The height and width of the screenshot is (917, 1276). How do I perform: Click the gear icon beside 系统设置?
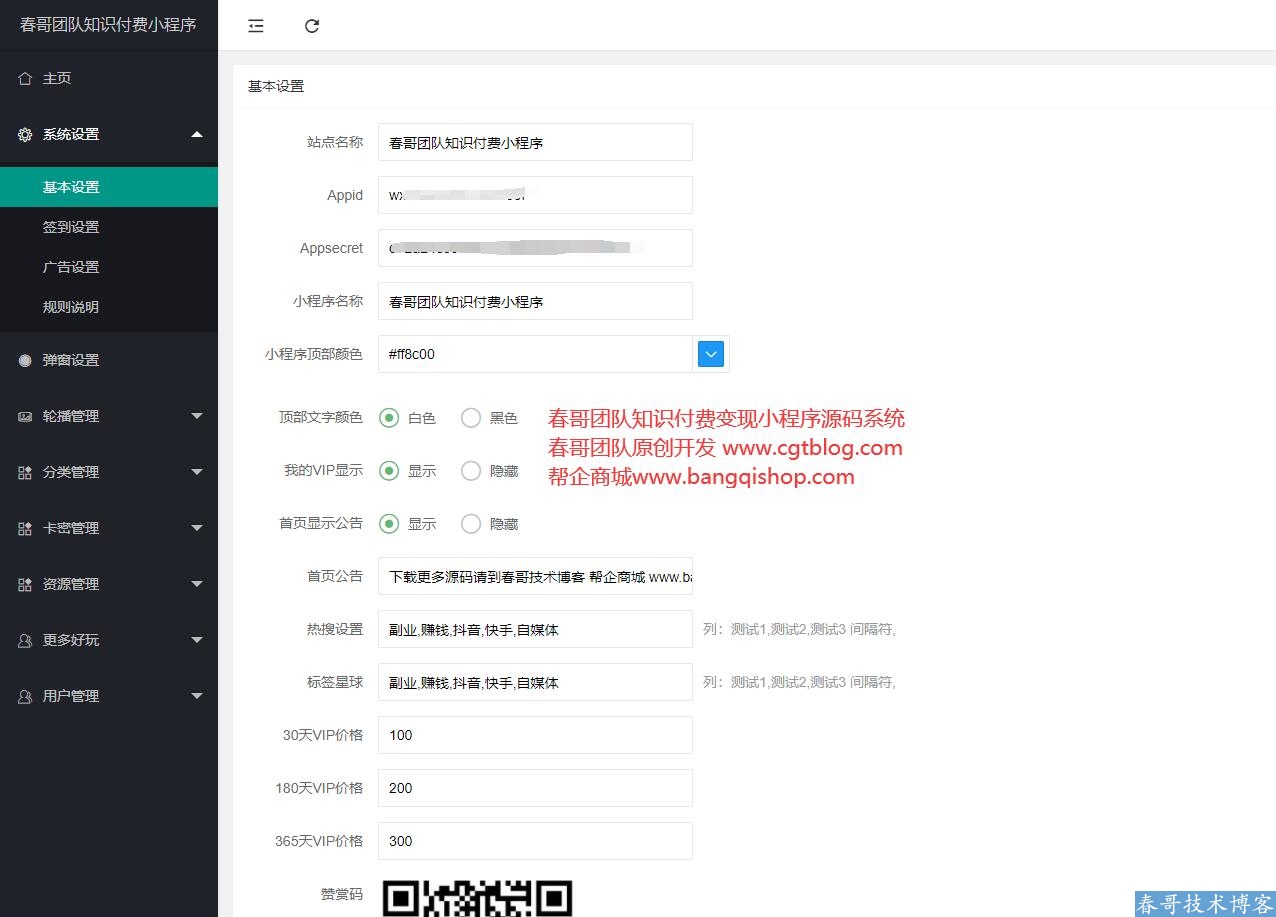point(25,134)
